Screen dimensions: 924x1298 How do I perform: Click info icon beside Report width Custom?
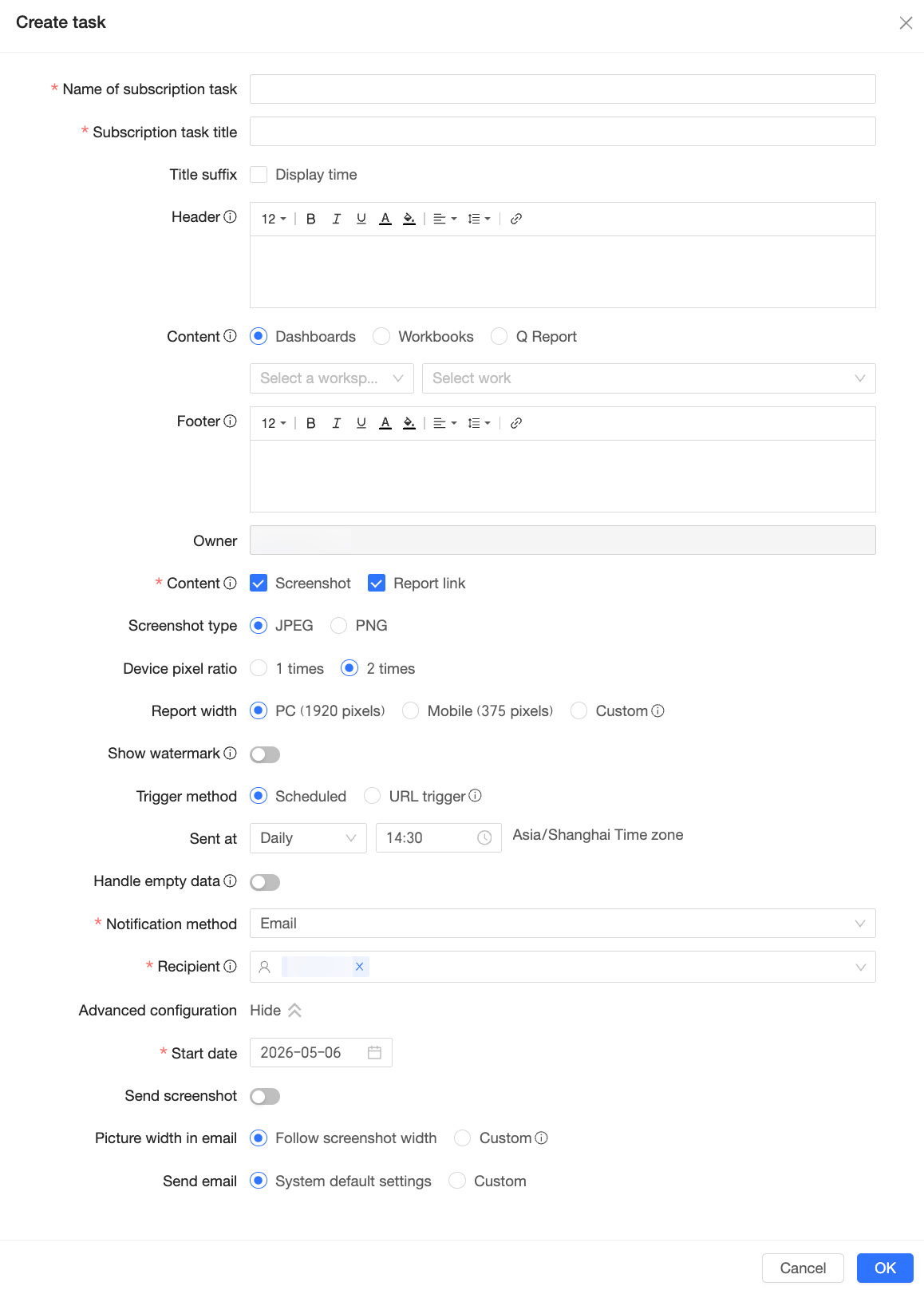pos(658,710)
